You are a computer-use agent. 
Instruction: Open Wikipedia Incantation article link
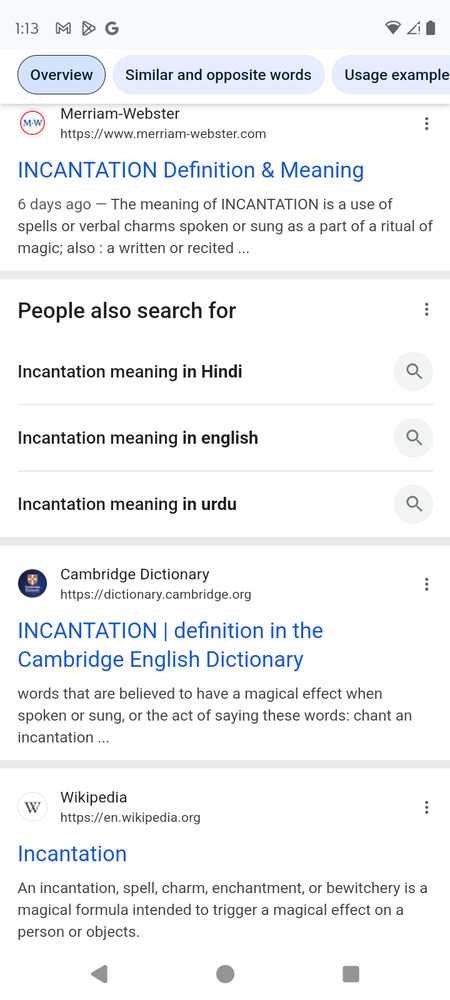pyautogui.click(x=72, y=854)
